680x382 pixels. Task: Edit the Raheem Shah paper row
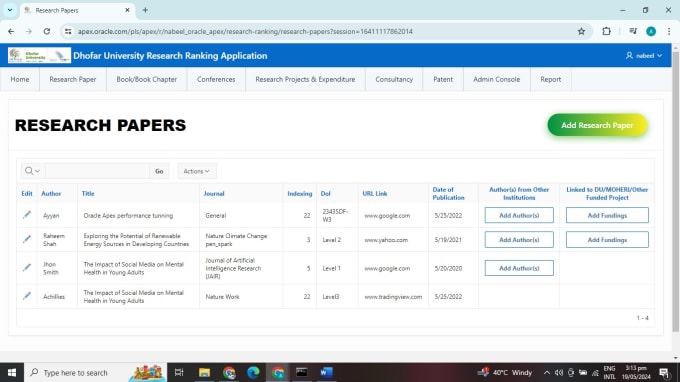(x=27, y=239)
